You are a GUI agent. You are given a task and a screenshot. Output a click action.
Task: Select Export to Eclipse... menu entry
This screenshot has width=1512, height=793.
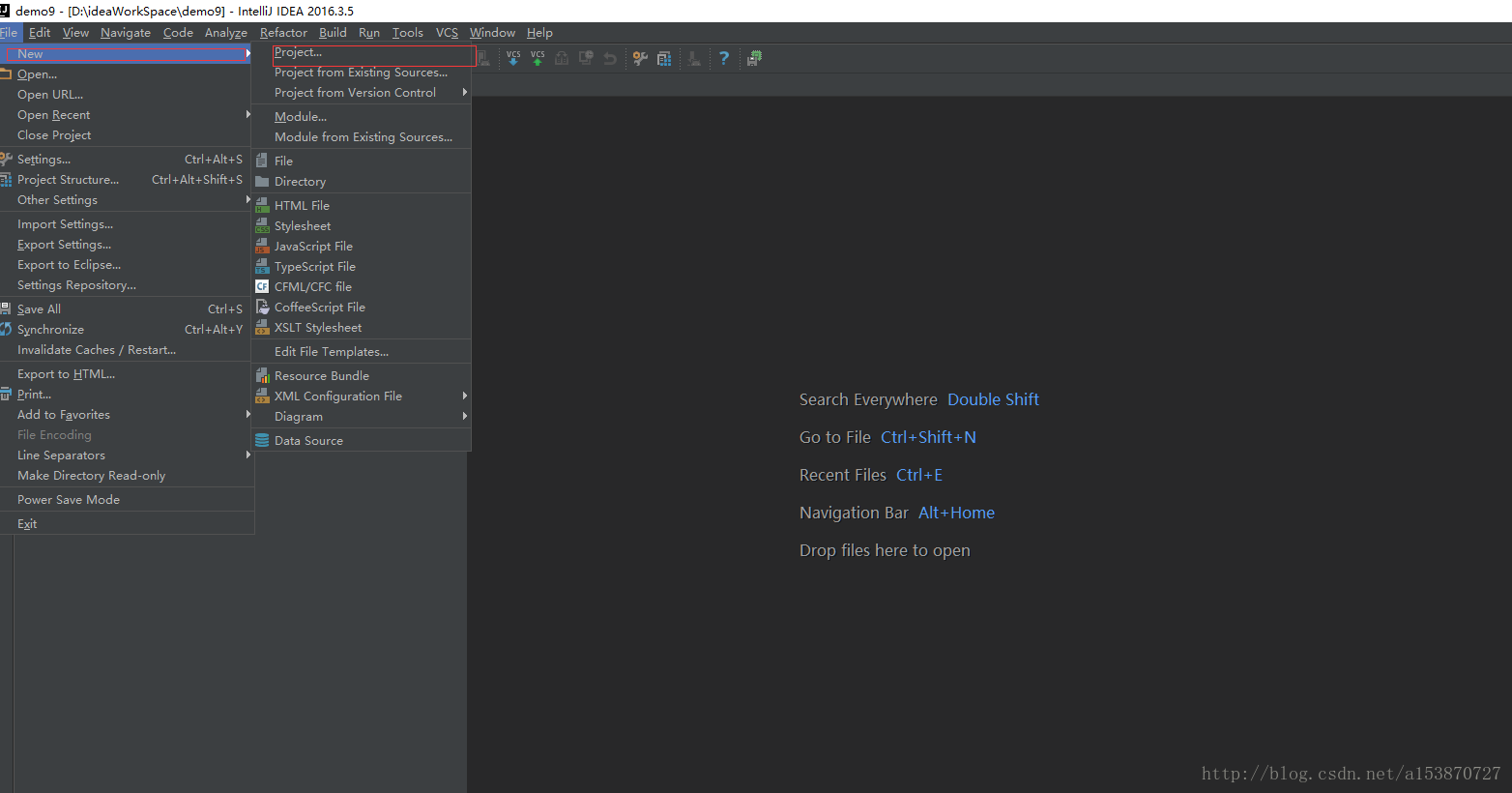click(127, 265)
